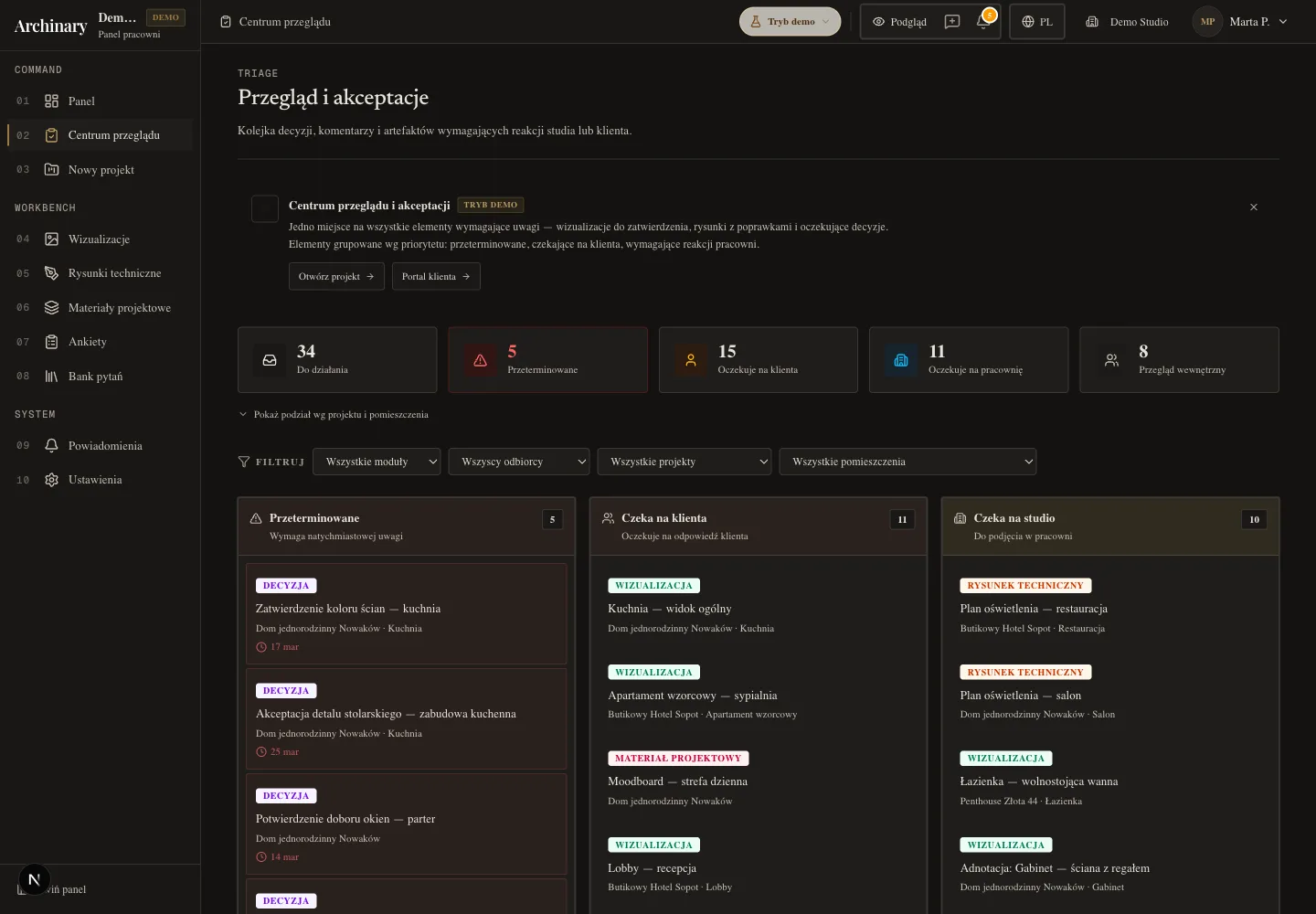Viewport: 1316px width, 914px height.
Task: Click the Bank pytań library icon
Action: [52, 377]
